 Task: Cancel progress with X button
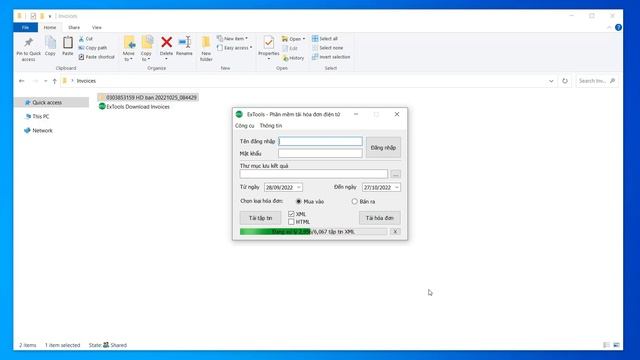395,231
